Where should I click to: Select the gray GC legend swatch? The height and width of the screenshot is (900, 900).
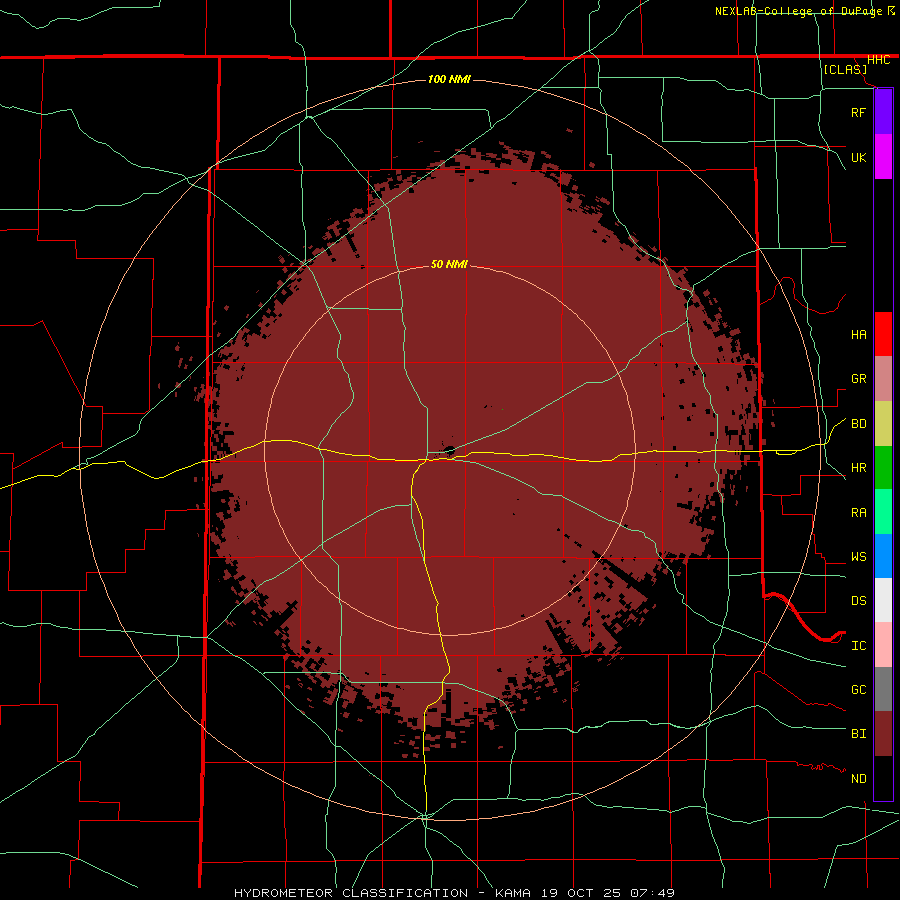[883, 689]
